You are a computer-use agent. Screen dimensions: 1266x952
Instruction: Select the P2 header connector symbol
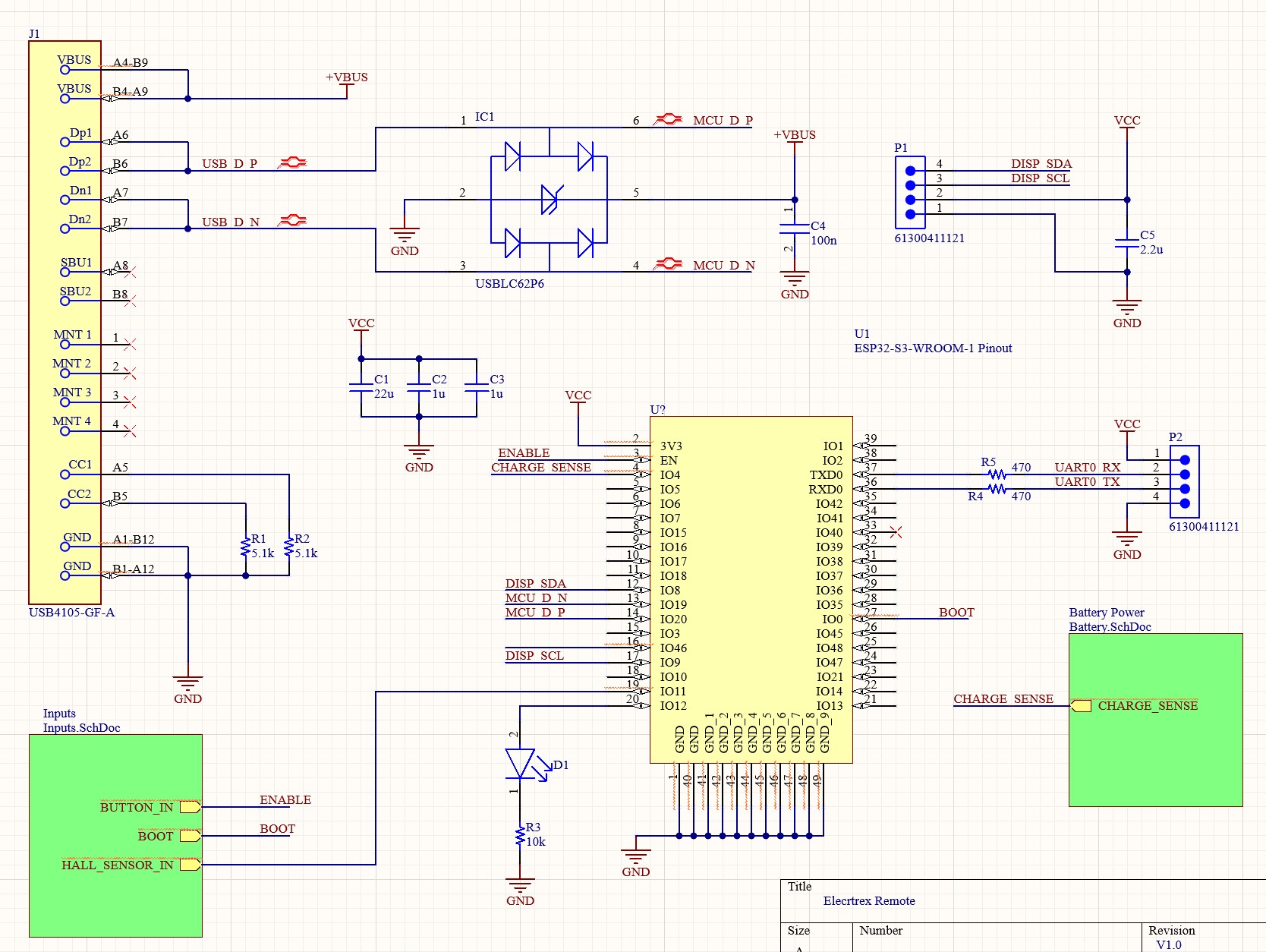(1185, 481)
